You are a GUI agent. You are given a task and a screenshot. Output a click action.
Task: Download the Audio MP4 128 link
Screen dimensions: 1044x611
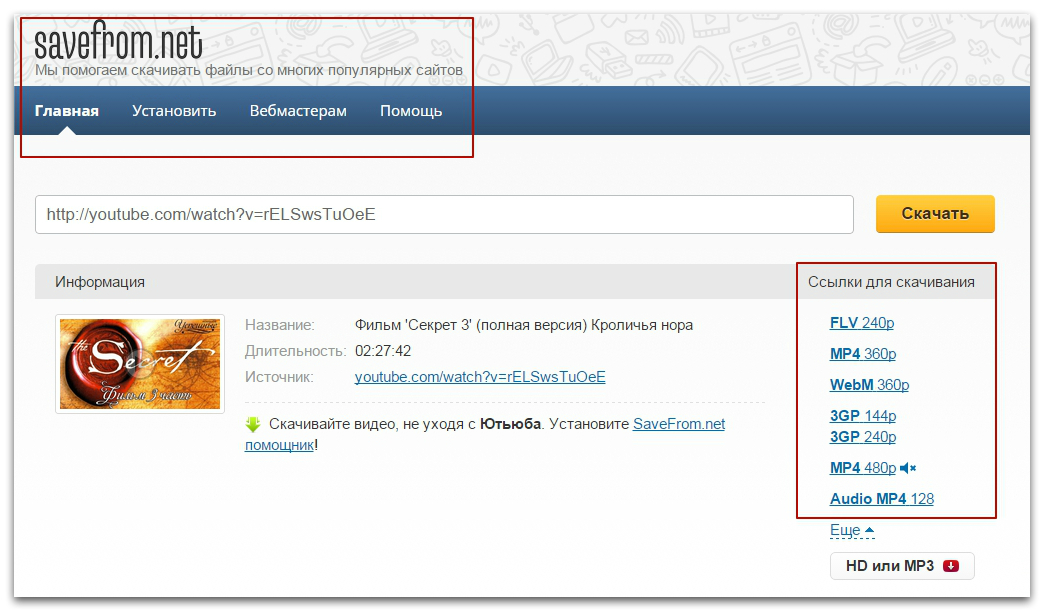[882, 499]
